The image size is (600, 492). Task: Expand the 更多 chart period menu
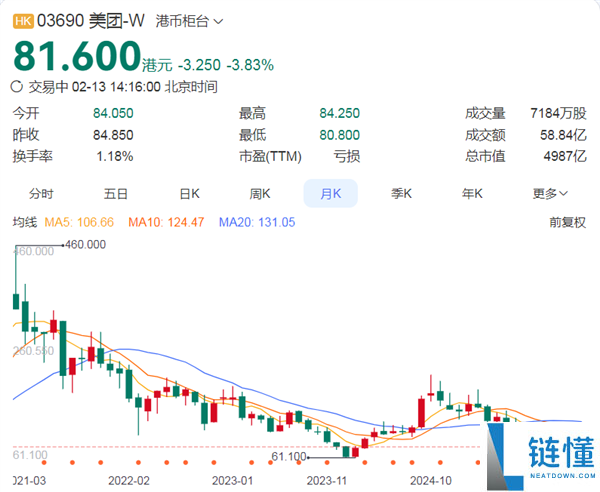[550, 194]
